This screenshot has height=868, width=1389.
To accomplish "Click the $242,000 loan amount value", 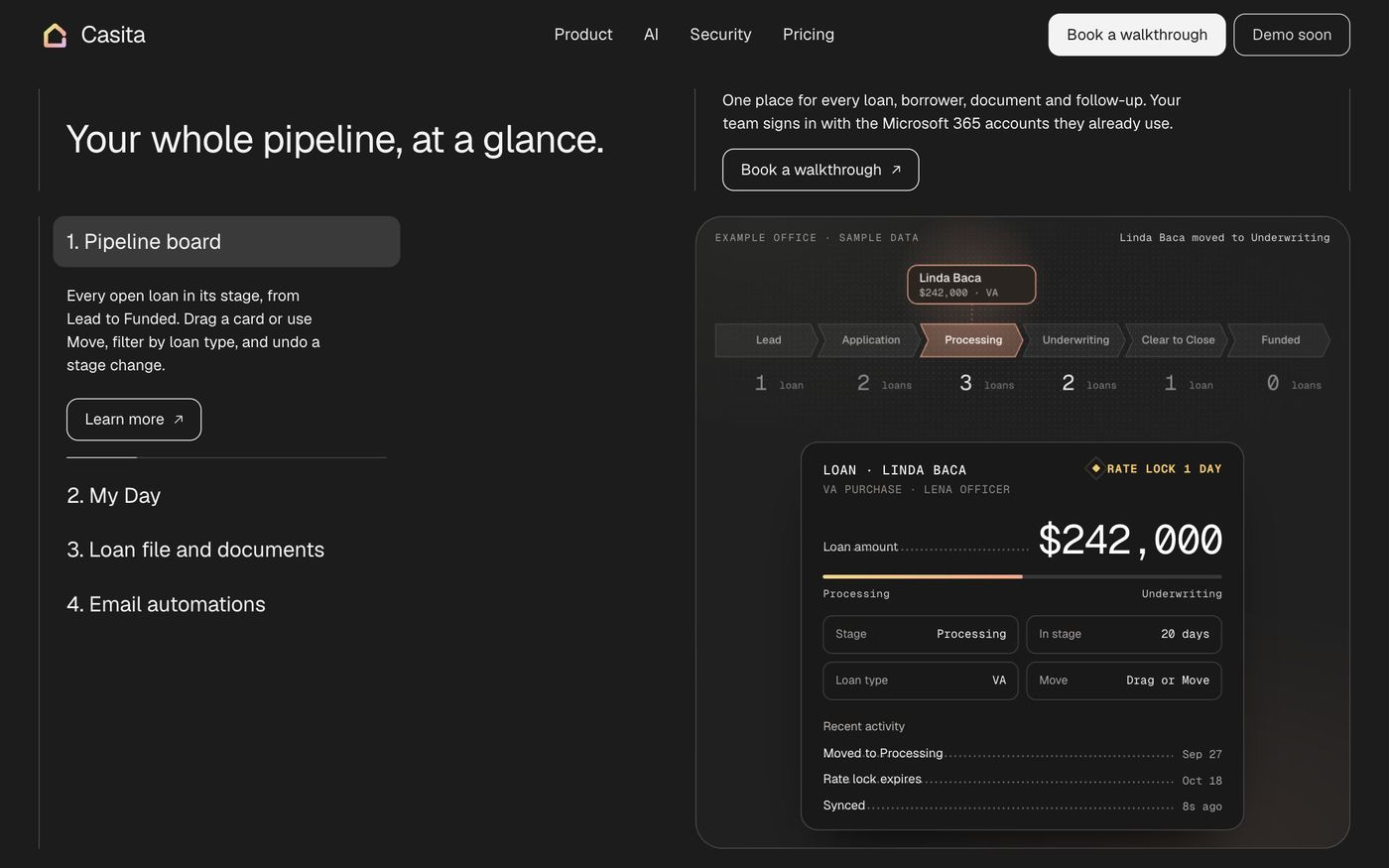I will click(1130, 541).
